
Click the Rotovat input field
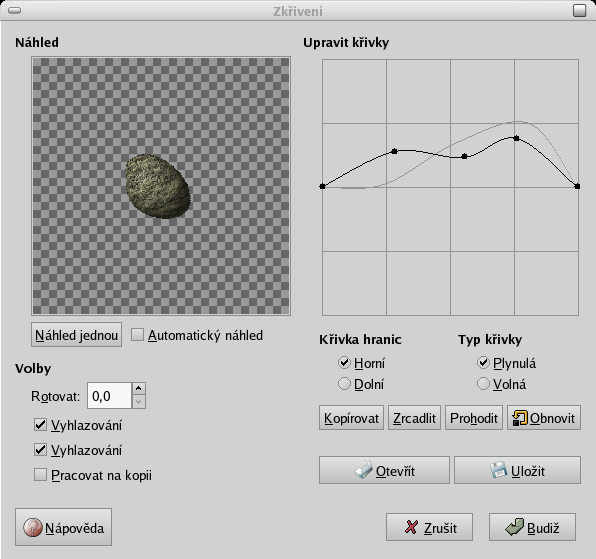pos(109,396)
